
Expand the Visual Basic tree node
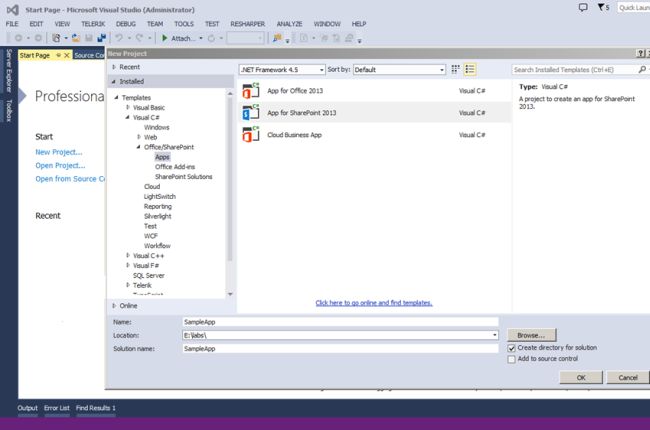click(x=128, y=107)
